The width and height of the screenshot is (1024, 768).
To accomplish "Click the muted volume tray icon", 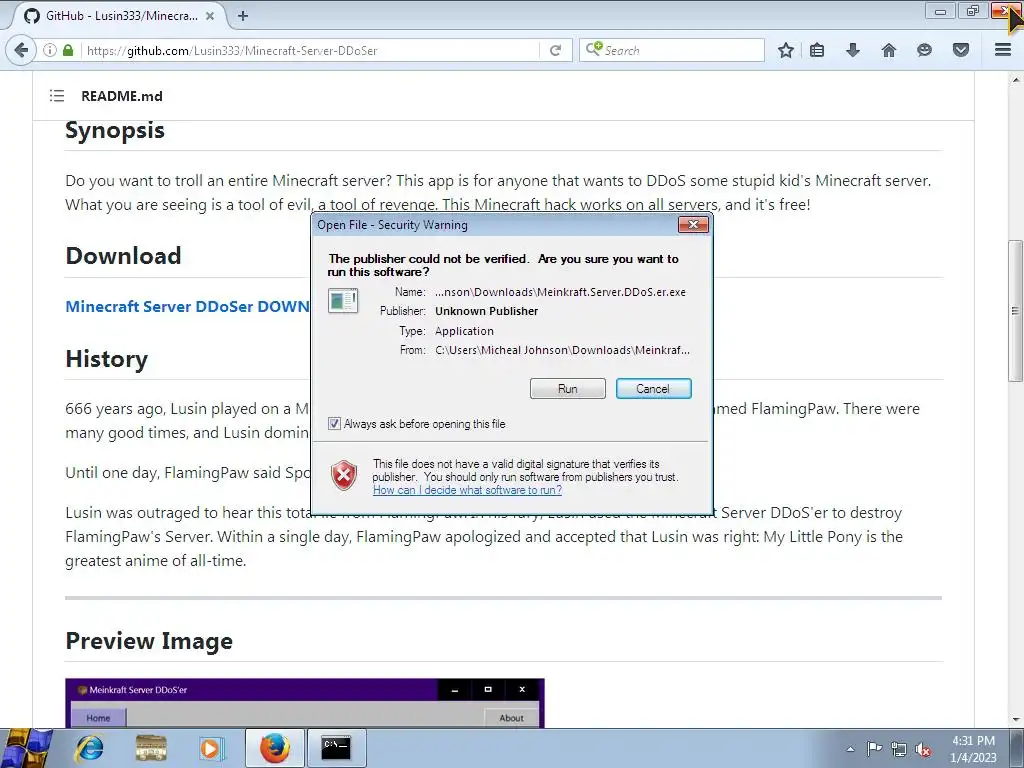I will [923, 749].
